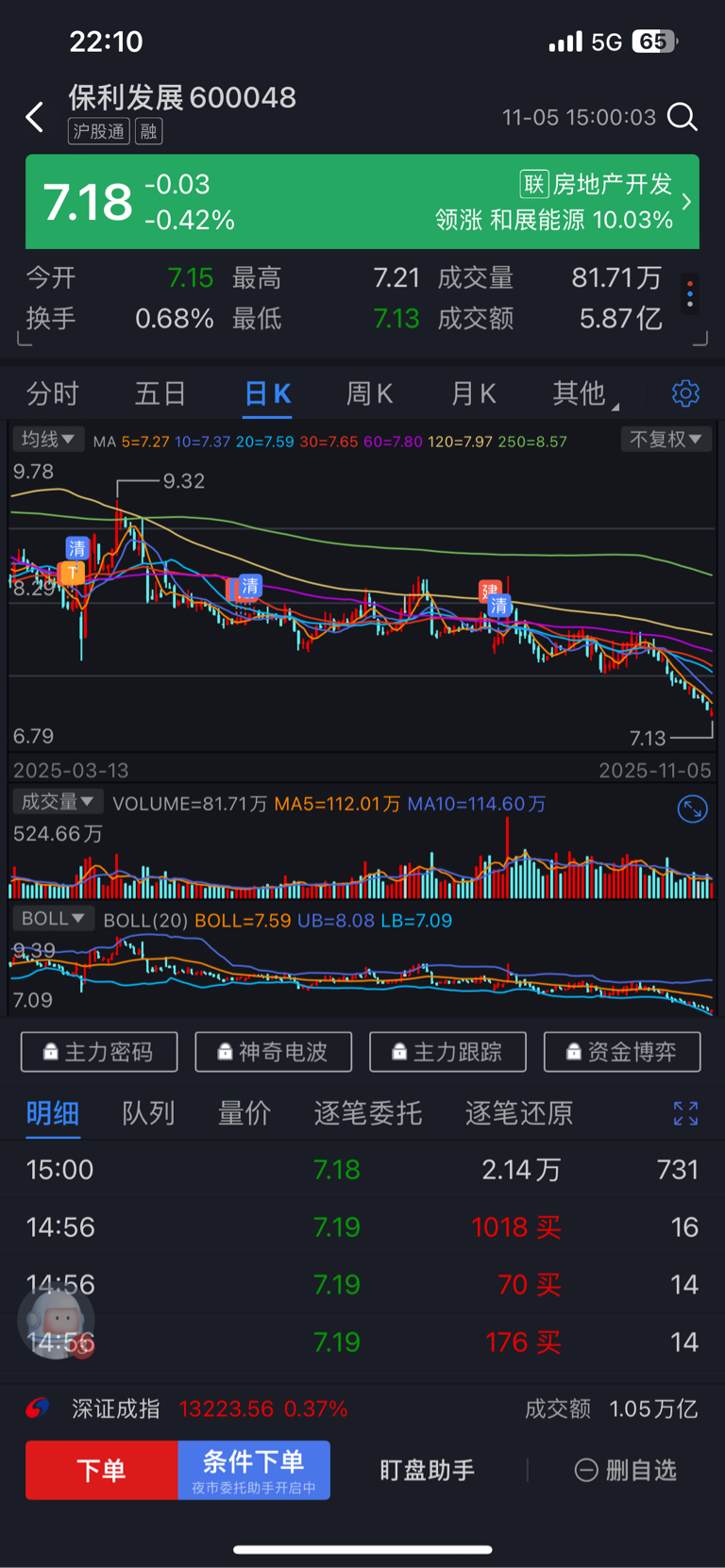Screen dimensions: 725x1568
Task: Open the 逐笔委托 tab
Action: pyautogui.click(x=368, y=1113)
